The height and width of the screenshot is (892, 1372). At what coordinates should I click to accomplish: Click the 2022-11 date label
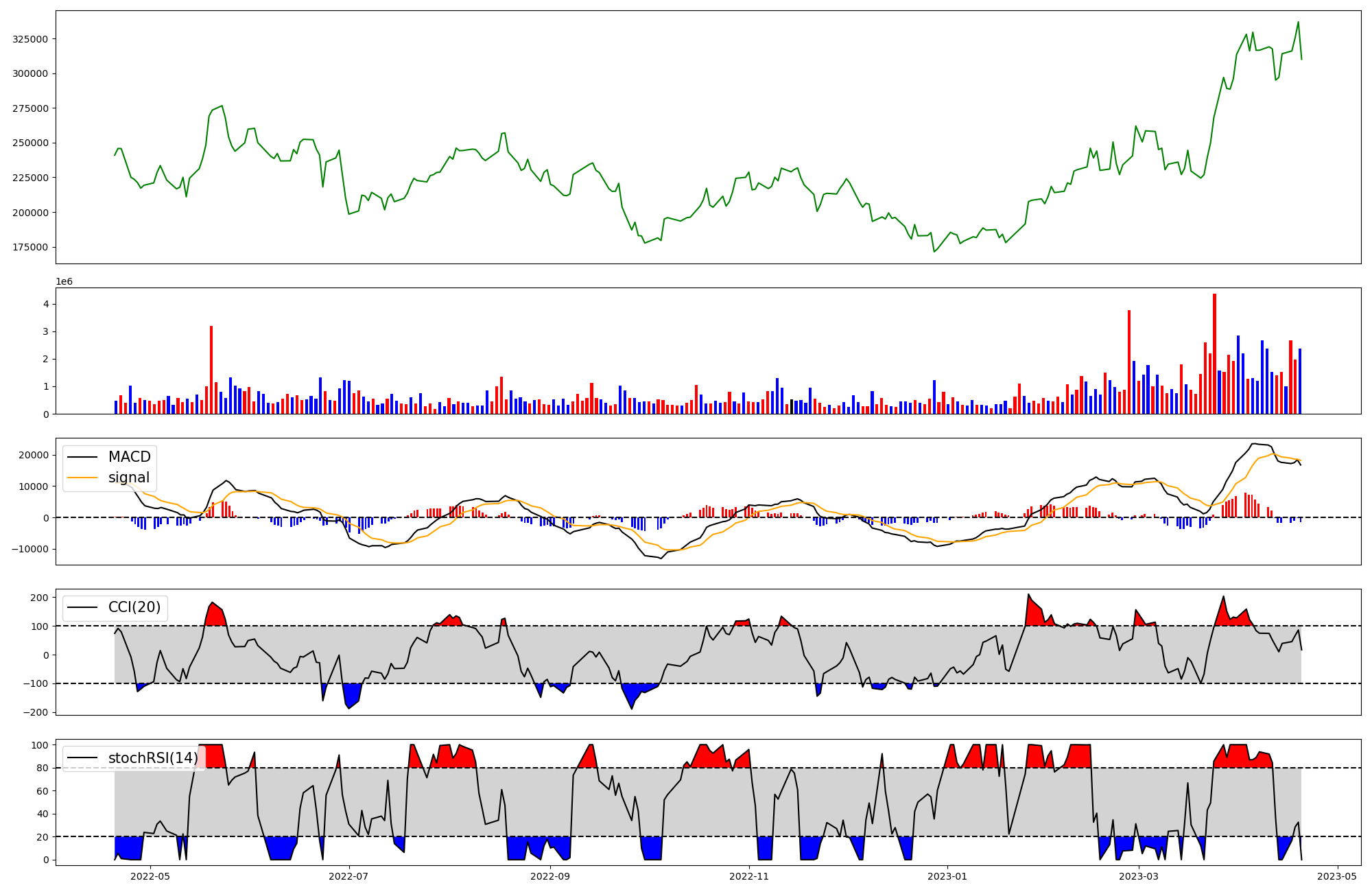[749, 876]
